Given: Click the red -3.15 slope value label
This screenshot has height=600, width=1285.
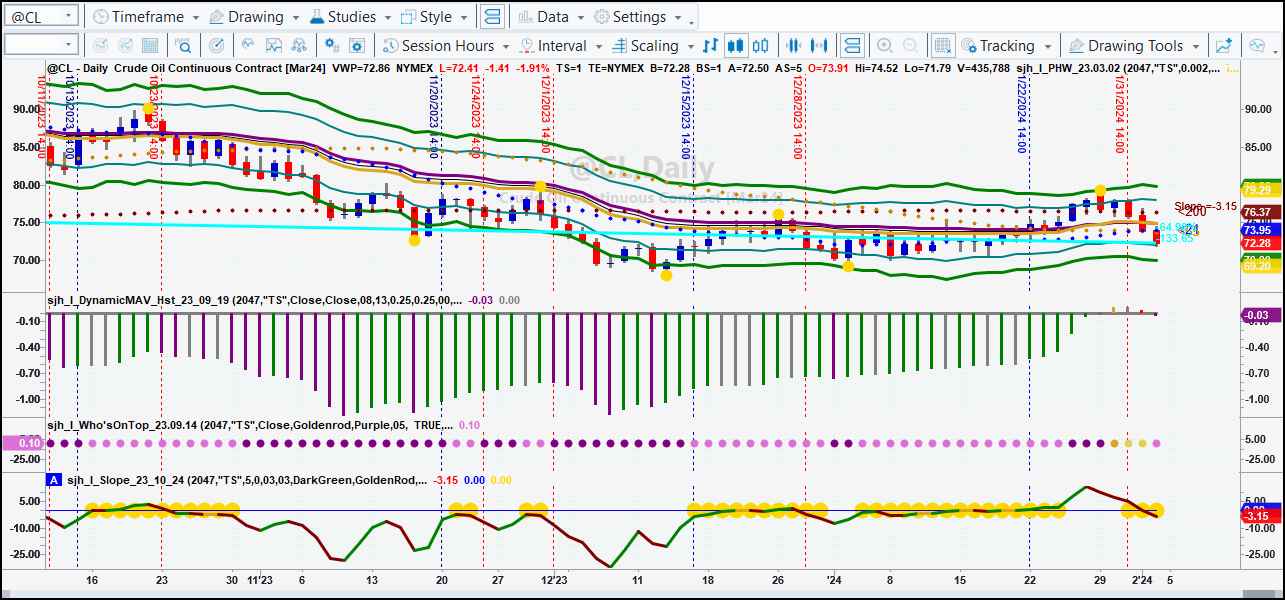Looking at the screenshot, I should (x=1260, y=516).
